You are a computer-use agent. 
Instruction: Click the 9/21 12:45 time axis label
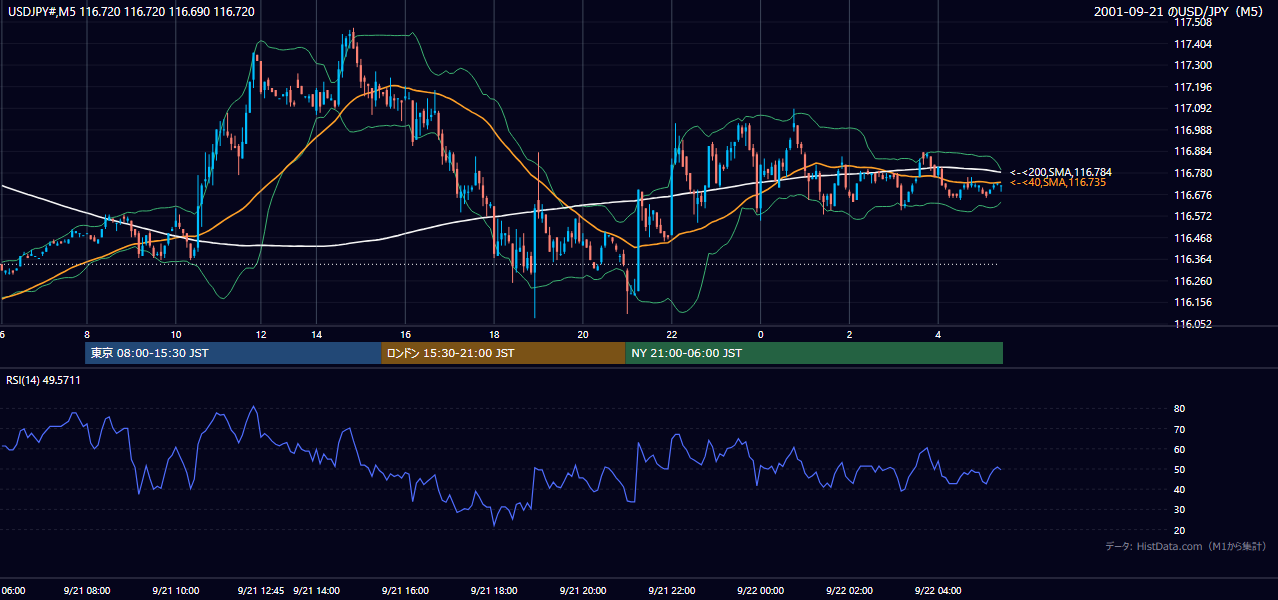tap(262, 590)
